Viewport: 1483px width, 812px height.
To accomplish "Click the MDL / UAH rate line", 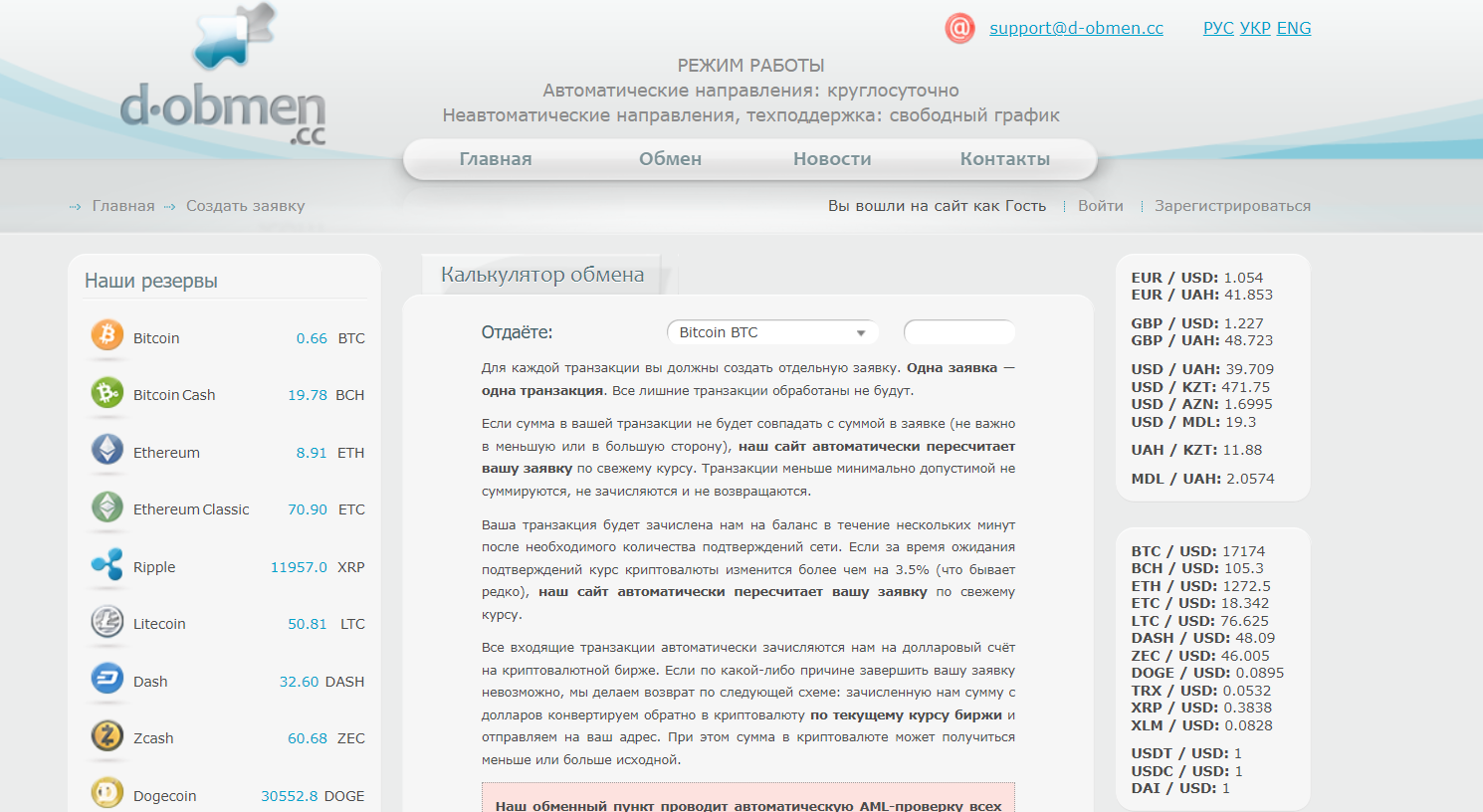I will click(x=1202, y=479).
